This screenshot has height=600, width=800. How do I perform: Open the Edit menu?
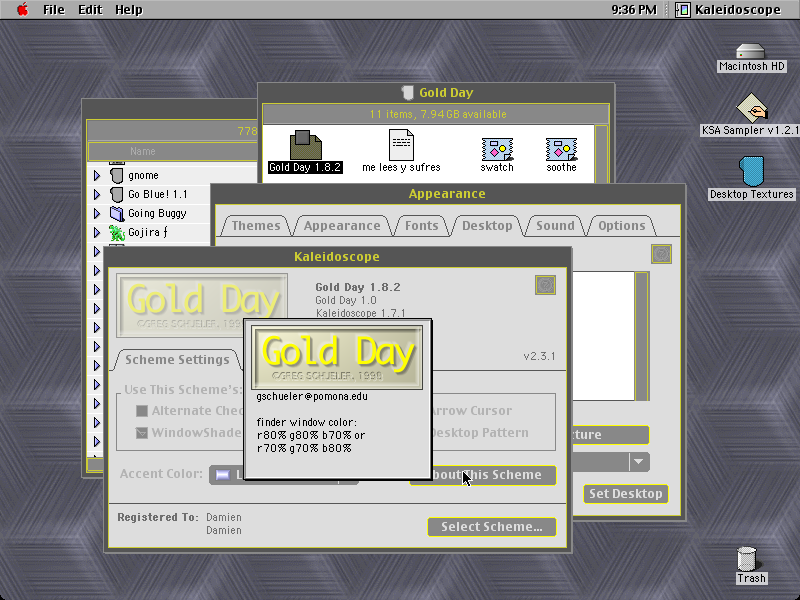(90, 10)
